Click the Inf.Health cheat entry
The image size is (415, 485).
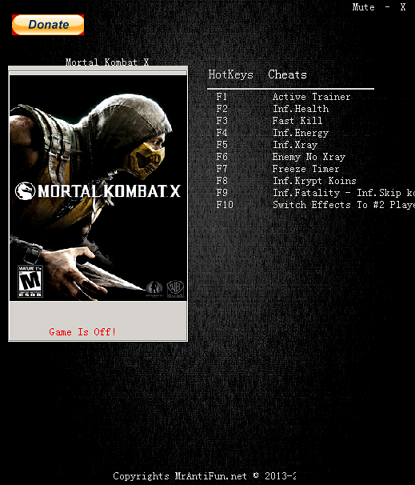[x=301, y=109]
